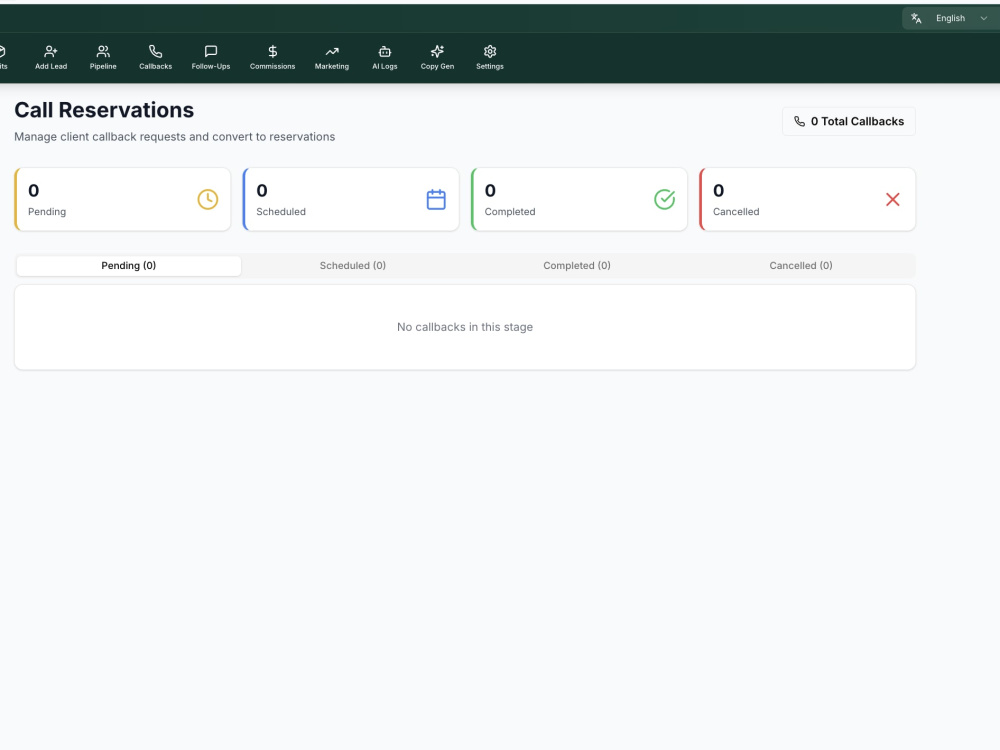This screenshot has width=1000, height=750.
Task: Go to the Pipeline section
Action: point(103,57)
